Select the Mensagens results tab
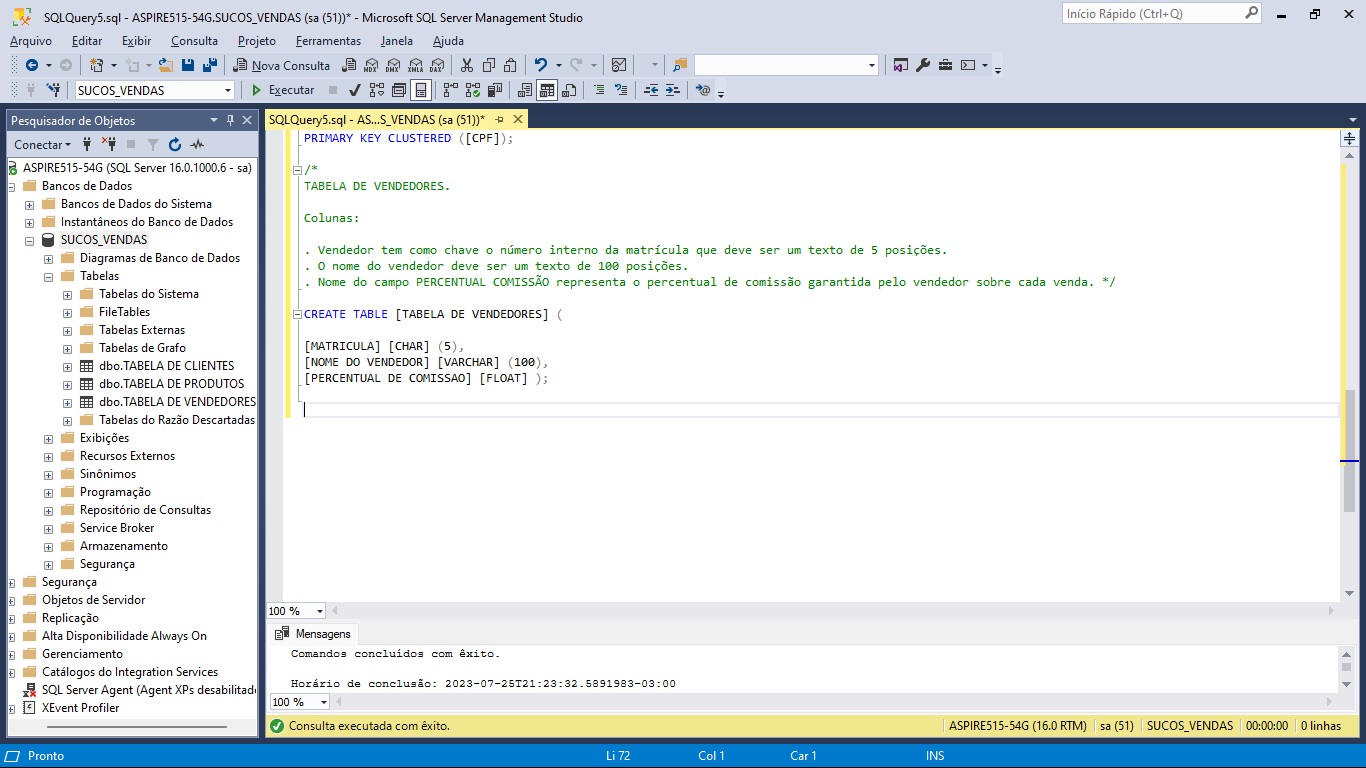 coord(313,634)
